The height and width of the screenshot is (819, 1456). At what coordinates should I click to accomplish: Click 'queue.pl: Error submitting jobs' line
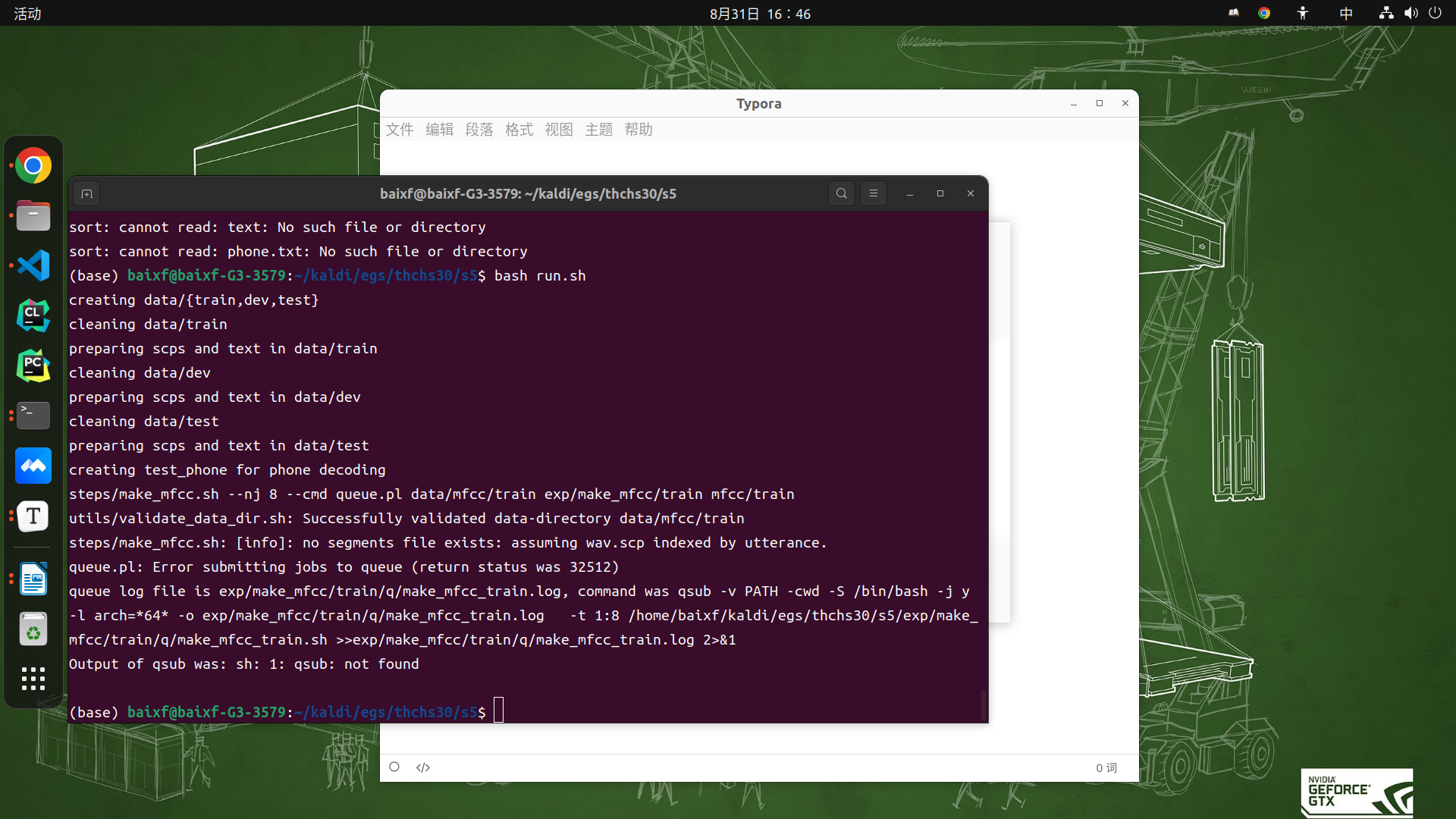point(344,567)
